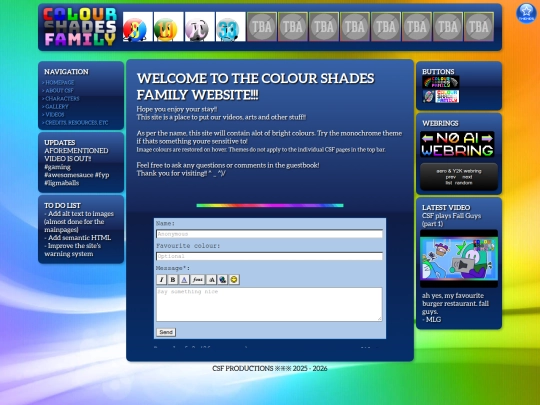
Task: Open the red and blue character page
Action: click(137, 27)
